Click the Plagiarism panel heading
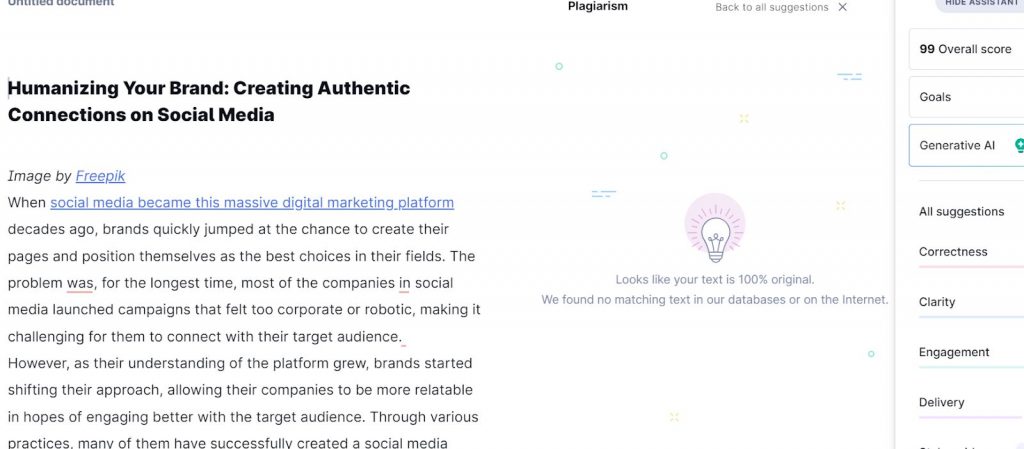Viewport: 1024px width, 449px height. [x=598, y=7]
